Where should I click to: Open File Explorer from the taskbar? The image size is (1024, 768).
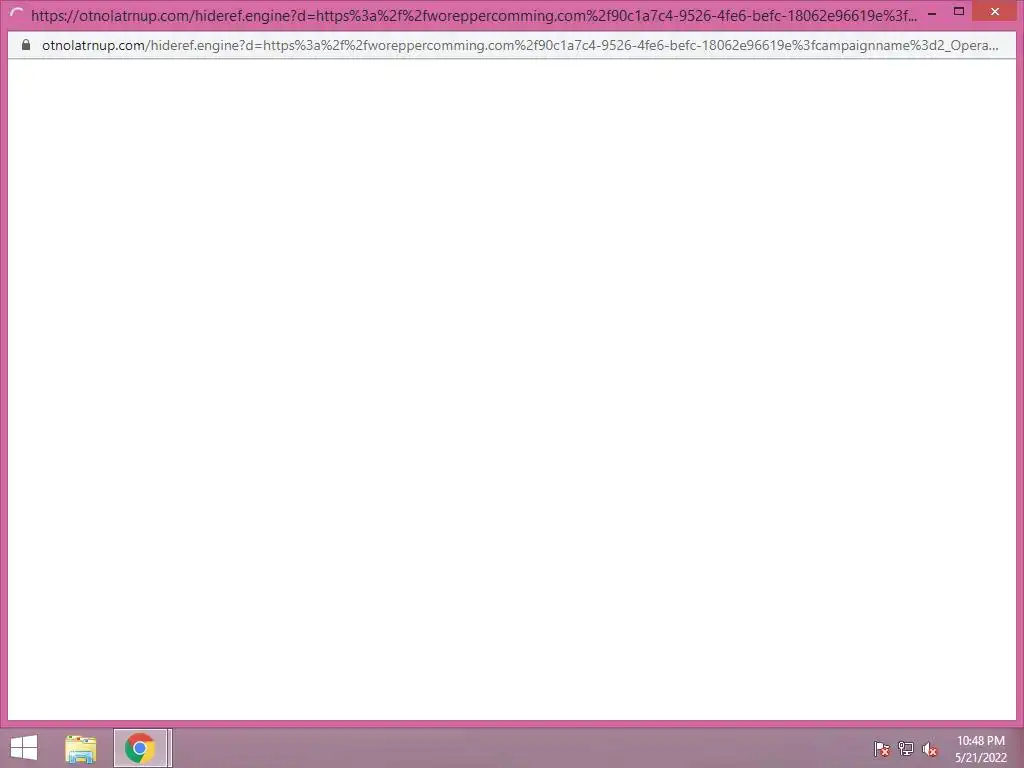81,748
